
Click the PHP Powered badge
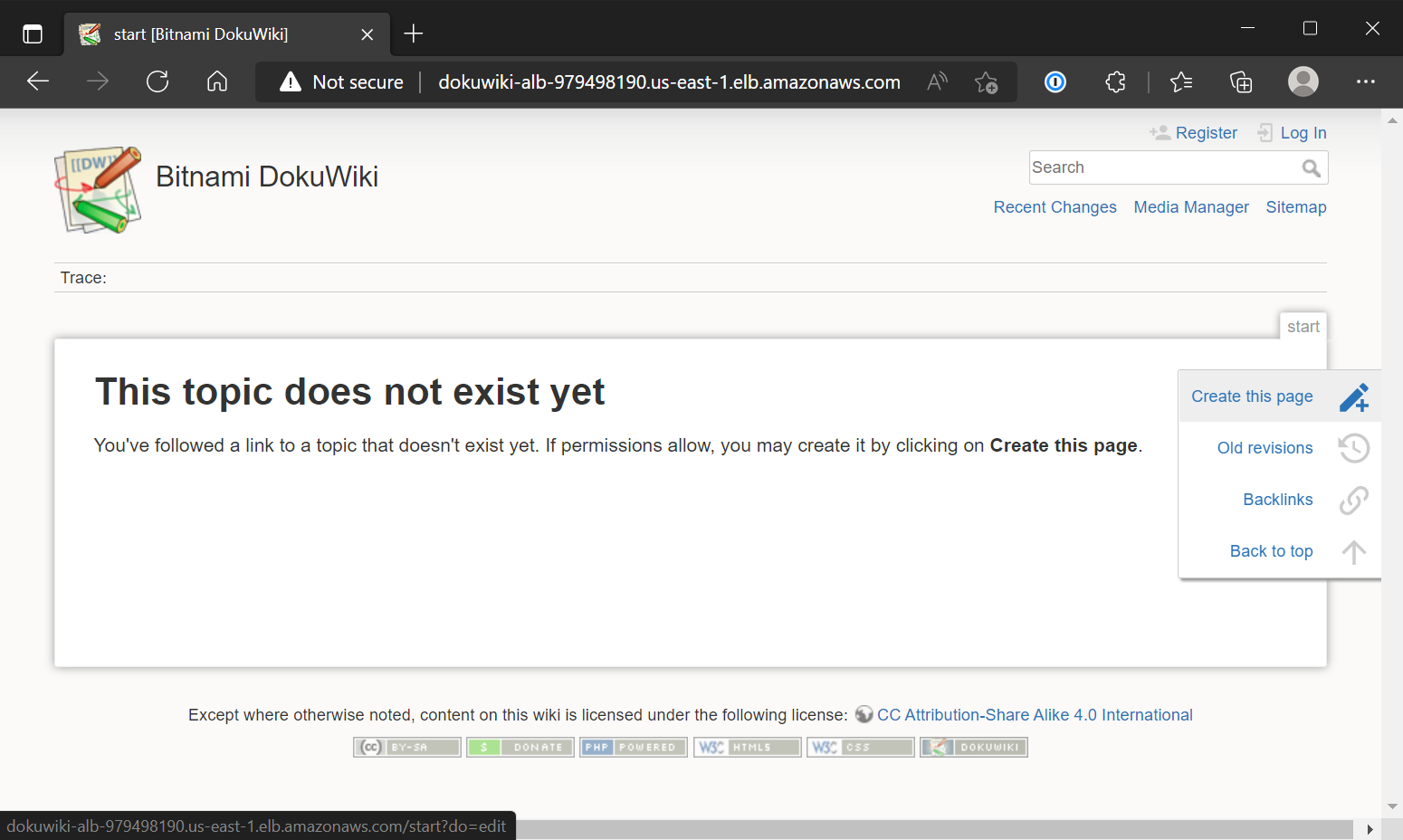pyautogui.click(x=634, y=747)
